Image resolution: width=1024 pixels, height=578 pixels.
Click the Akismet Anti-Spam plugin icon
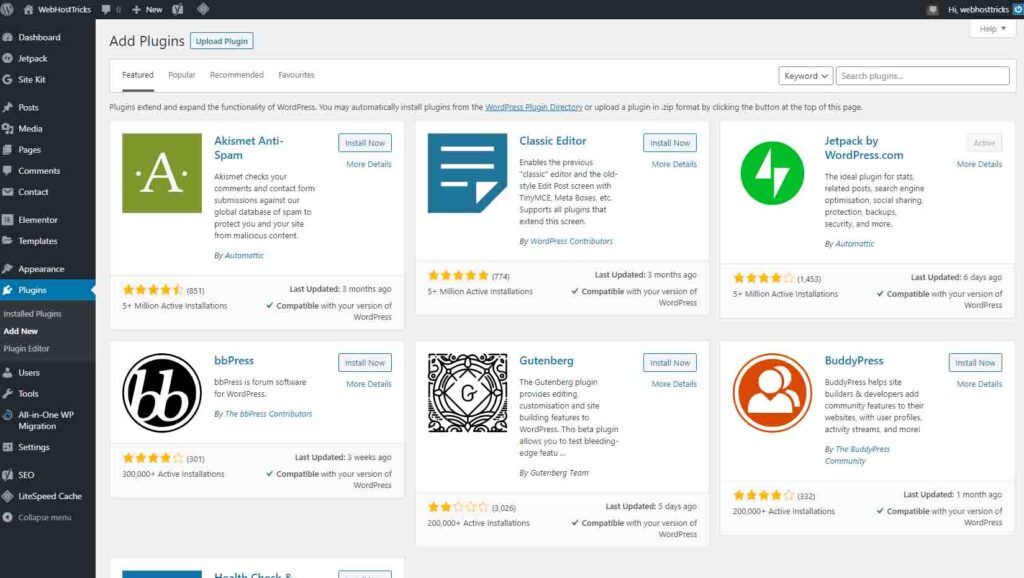pos(162,173)
